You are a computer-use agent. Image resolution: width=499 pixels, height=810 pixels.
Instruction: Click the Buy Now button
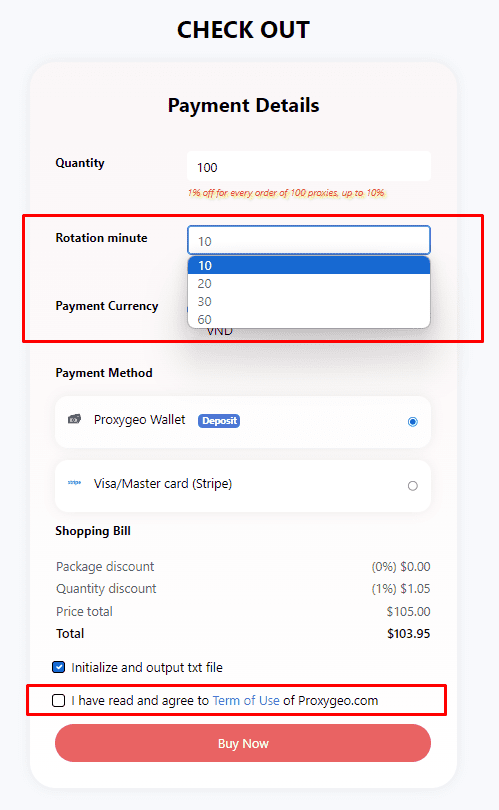click(243, 743)
